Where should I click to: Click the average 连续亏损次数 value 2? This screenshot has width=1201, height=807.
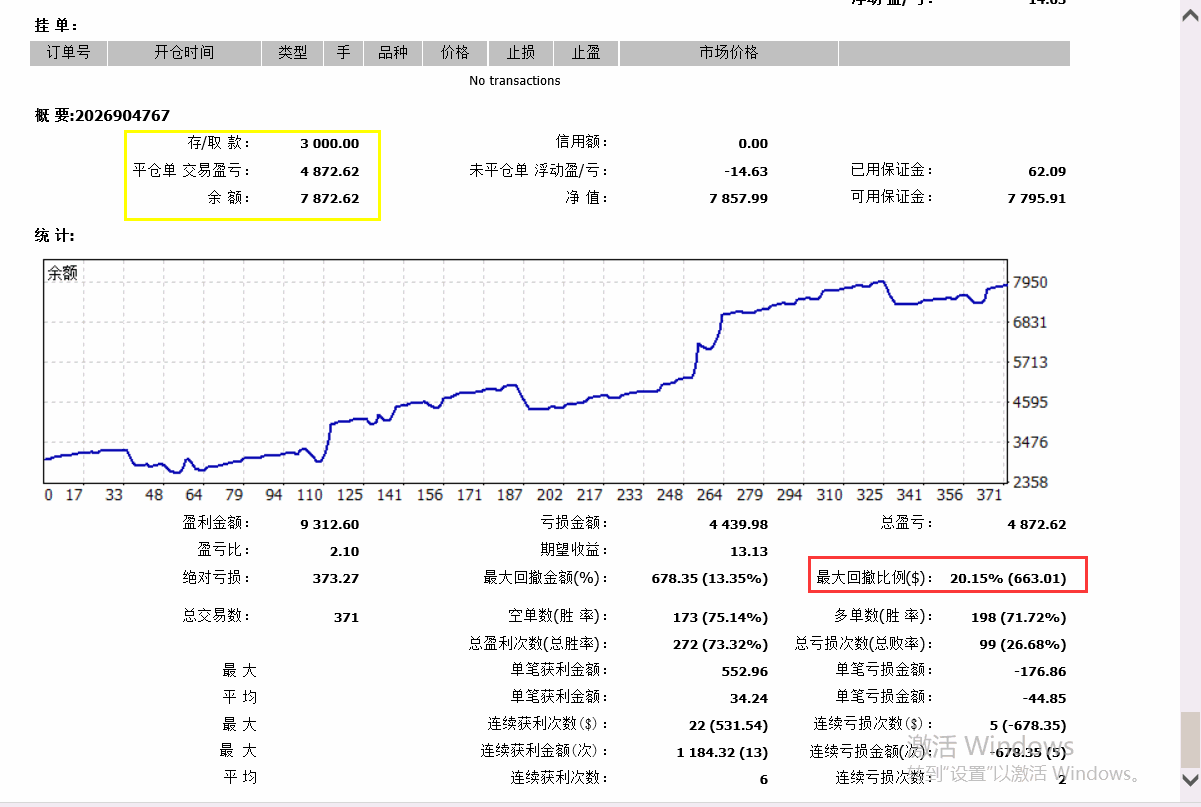click(x=1062, y=779)
